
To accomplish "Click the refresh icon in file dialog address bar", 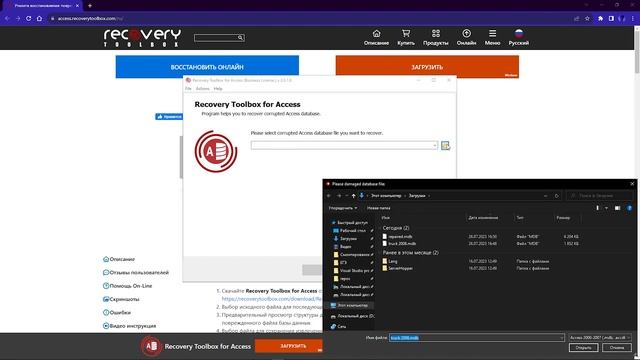I will coord(557,196).
